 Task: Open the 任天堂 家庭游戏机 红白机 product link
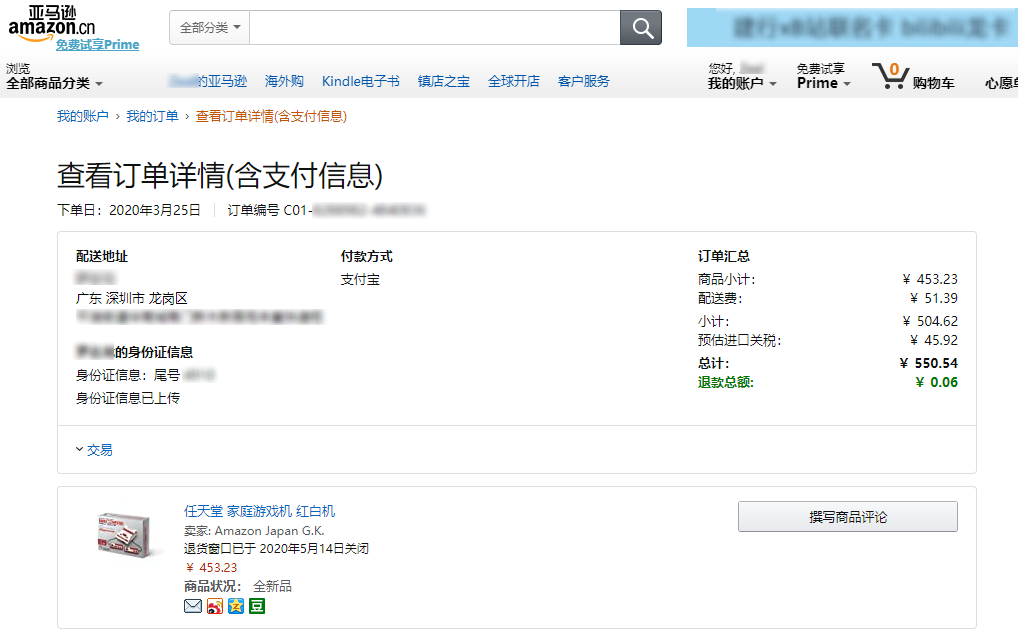(260, 511)
